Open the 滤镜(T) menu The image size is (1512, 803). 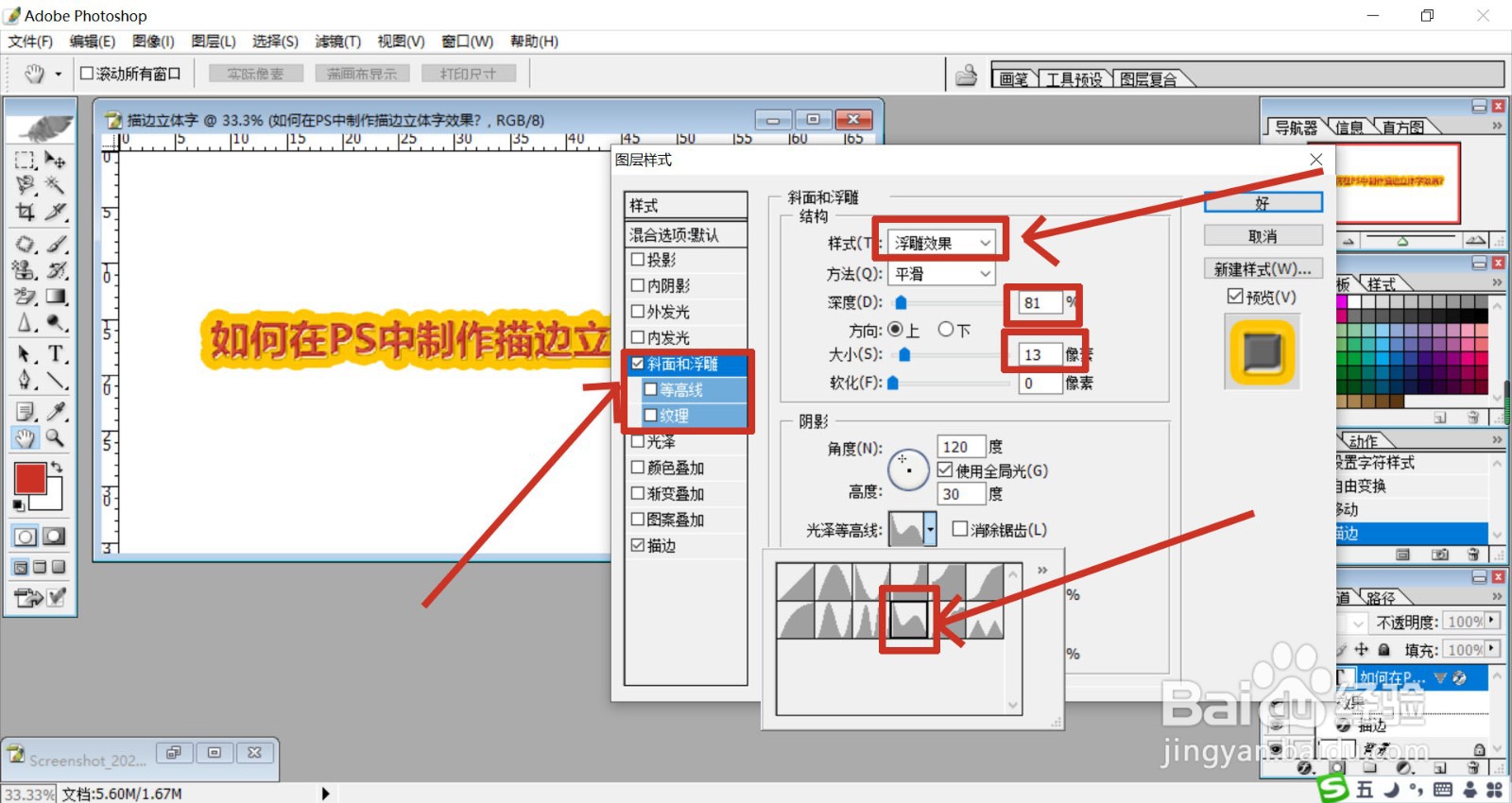coord(338,42)
